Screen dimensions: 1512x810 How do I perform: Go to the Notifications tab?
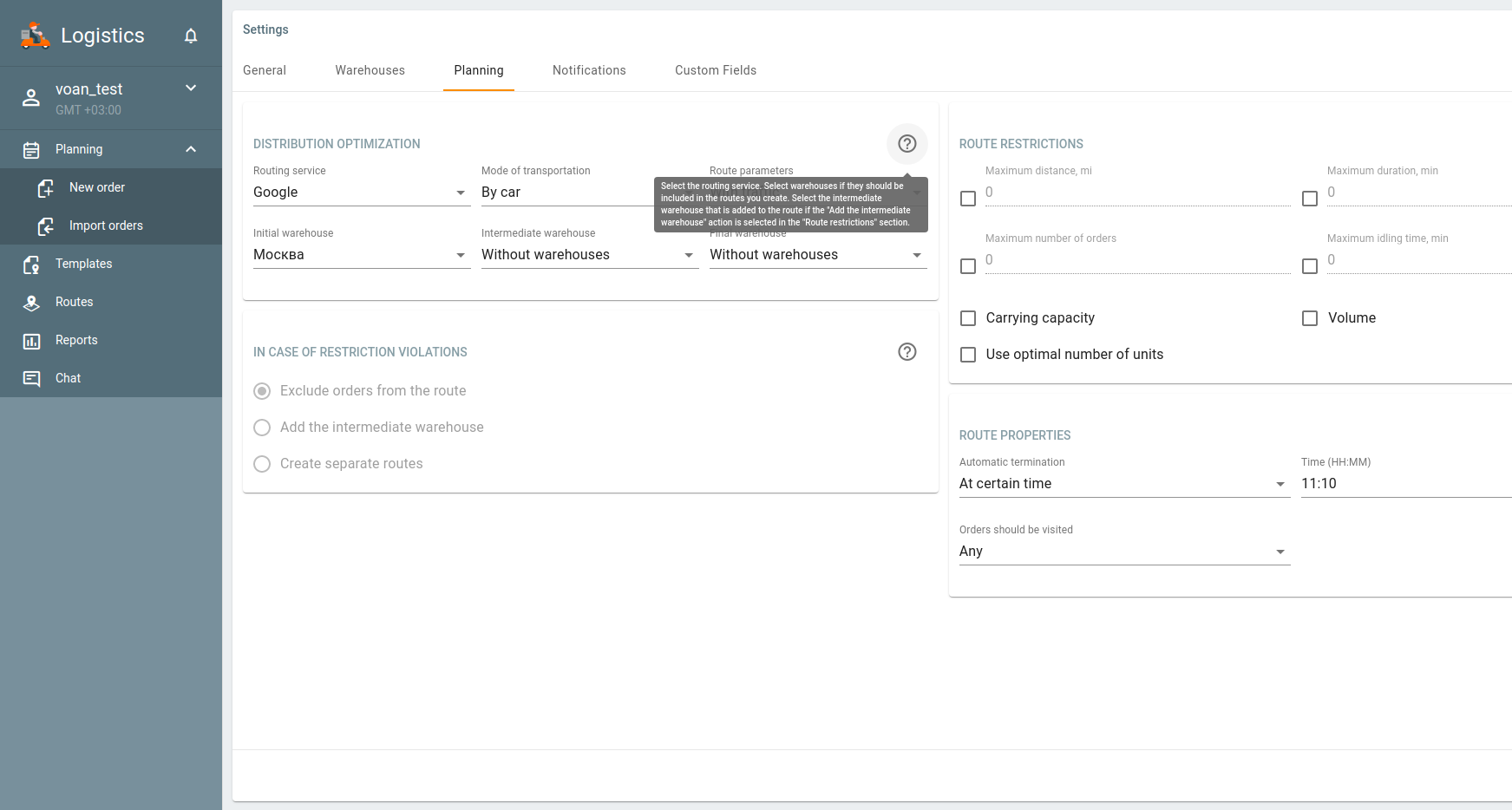coord(589,70)
